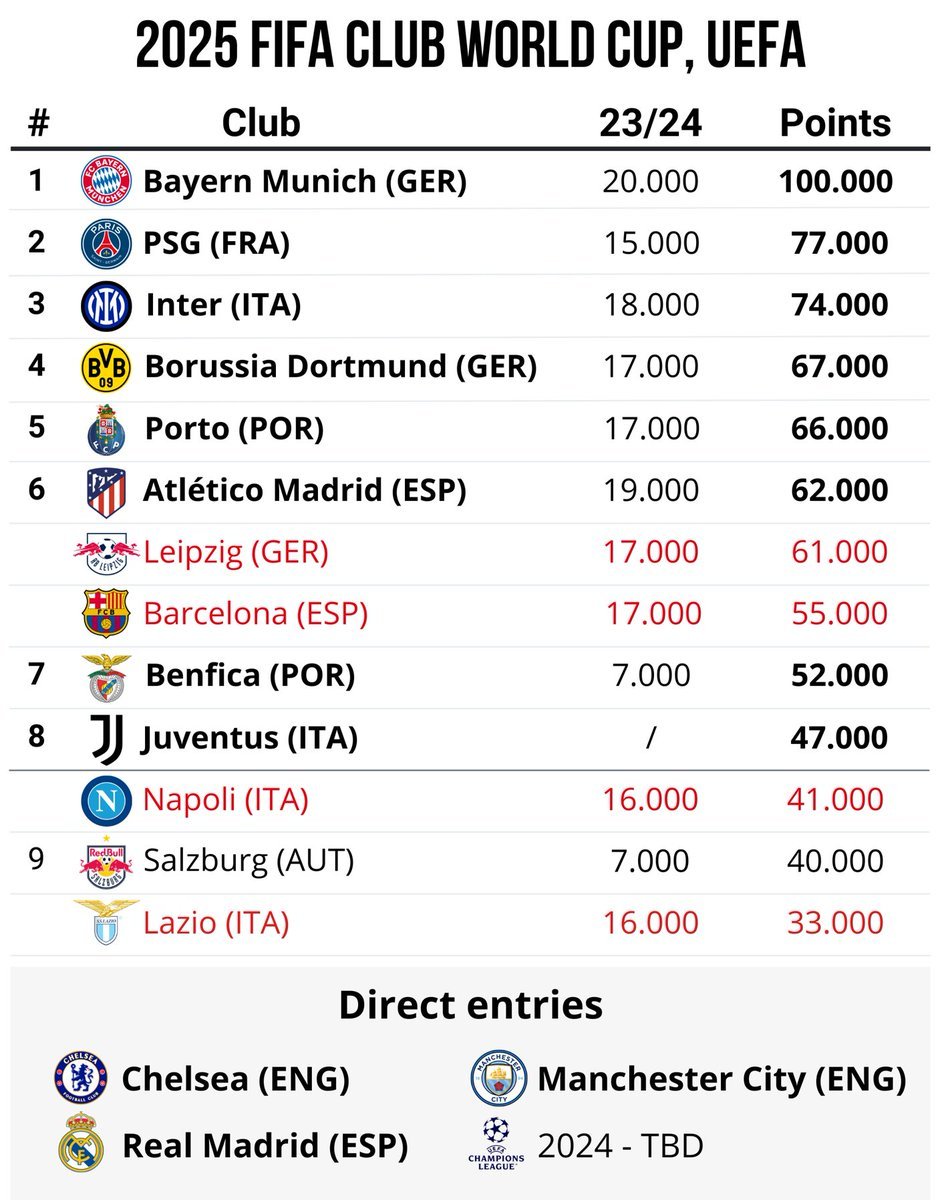Click the Juventus J logo
This screenshot has width=940, height=1200.
(x=106, y=738)
